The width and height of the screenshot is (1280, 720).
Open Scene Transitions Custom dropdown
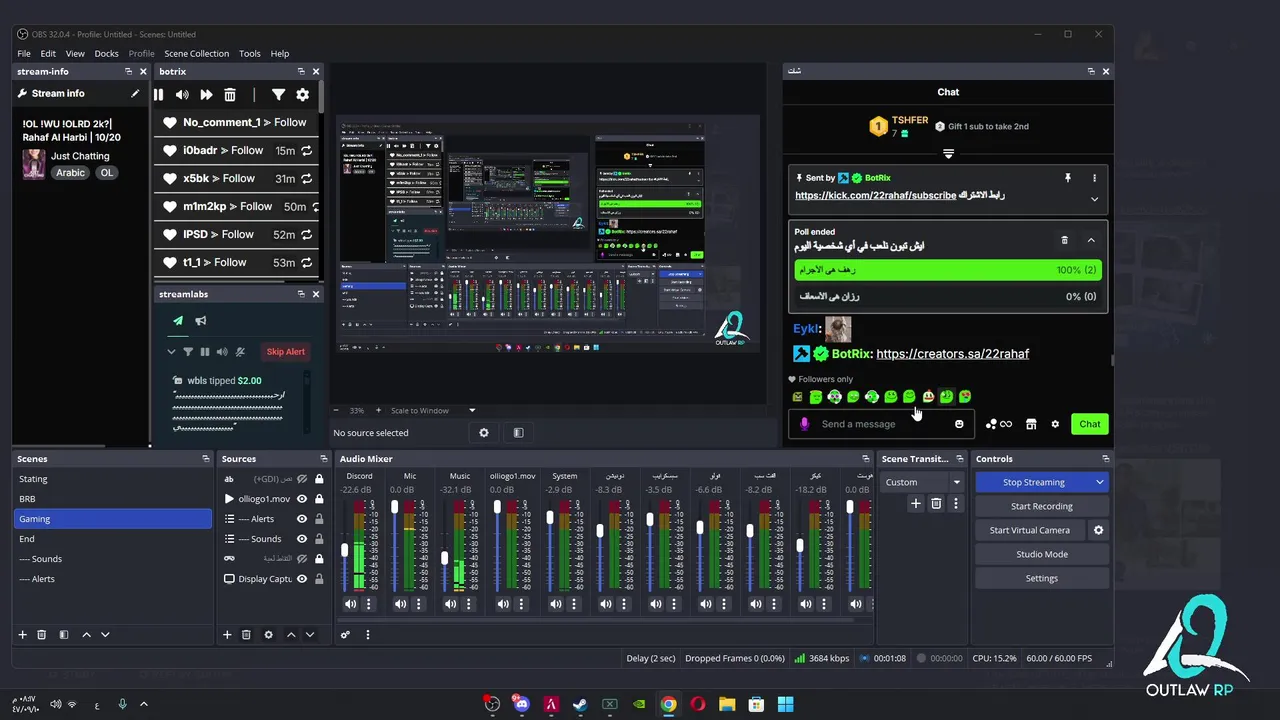(x=921, y=482)
